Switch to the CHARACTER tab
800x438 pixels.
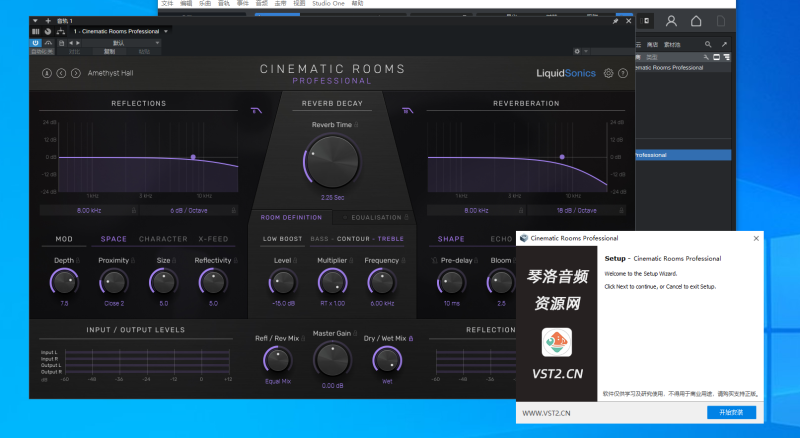coord(163,239)
